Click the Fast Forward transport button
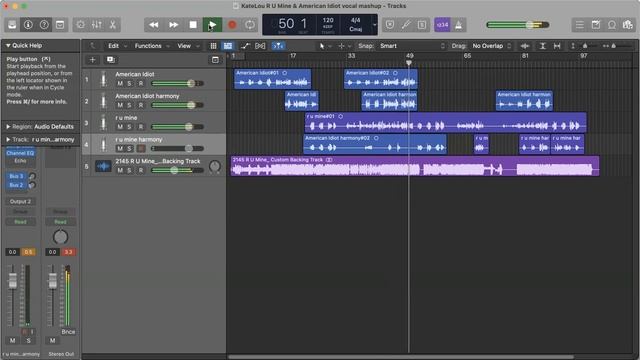The height and width of the screenshot is (360, 640). (x=173, y=25)
